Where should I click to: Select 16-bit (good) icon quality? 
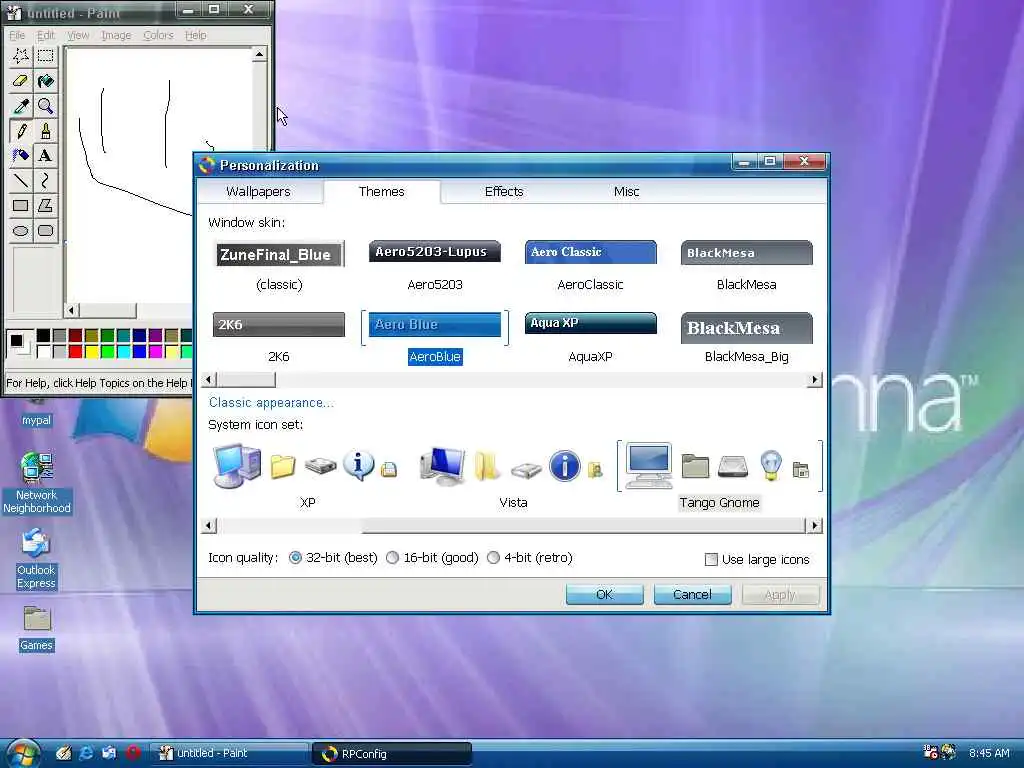(432, 558)
